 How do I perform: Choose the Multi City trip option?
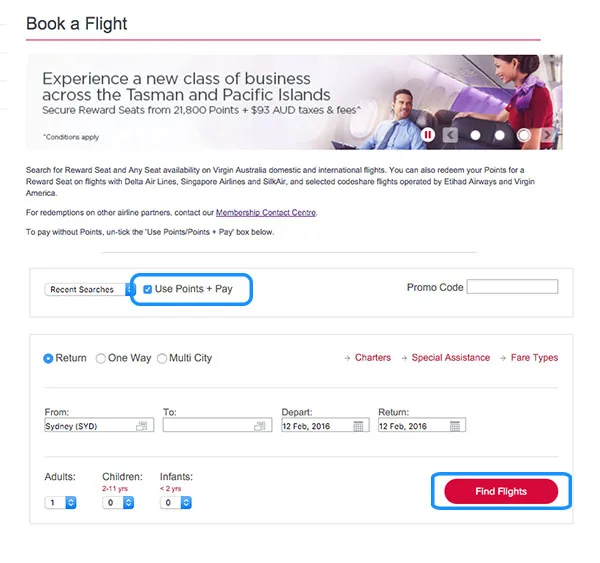(162, 358)
